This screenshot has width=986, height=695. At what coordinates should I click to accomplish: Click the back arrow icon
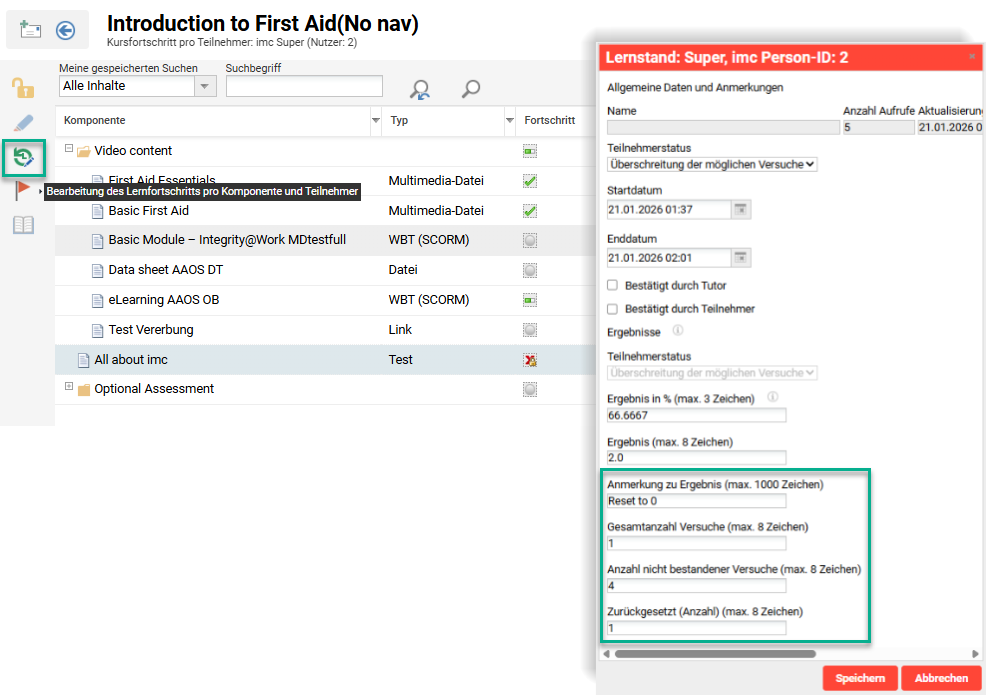click(66, 30)
